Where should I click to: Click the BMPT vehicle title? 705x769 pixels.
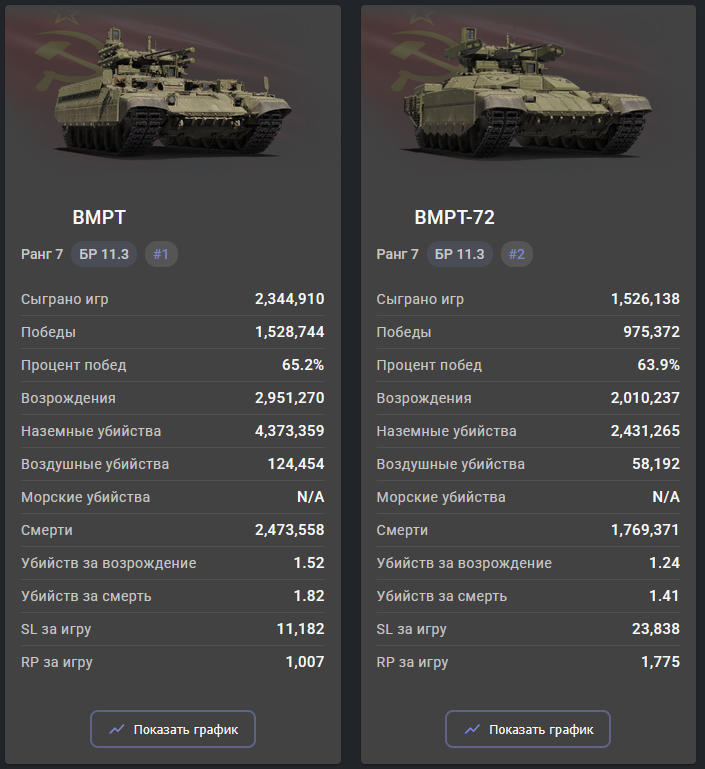coord(99,217)
